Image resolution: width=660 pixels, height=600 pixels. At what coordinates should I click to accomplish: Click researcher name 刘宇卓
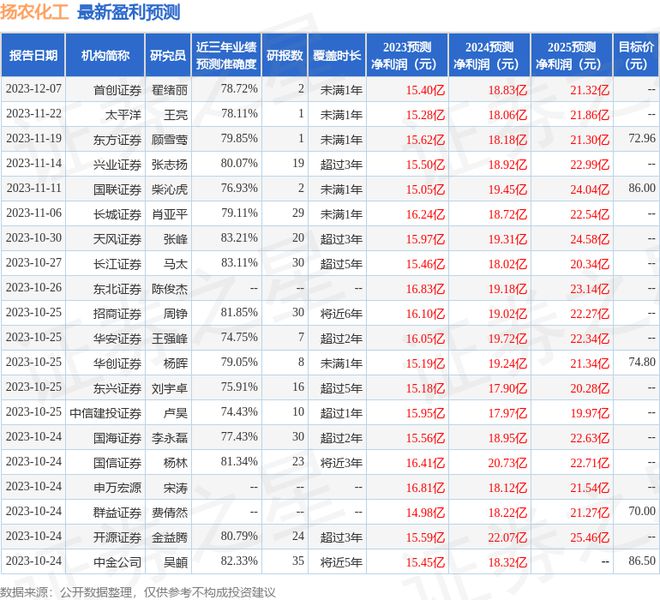pyautogui.click(x=170, y=388)
